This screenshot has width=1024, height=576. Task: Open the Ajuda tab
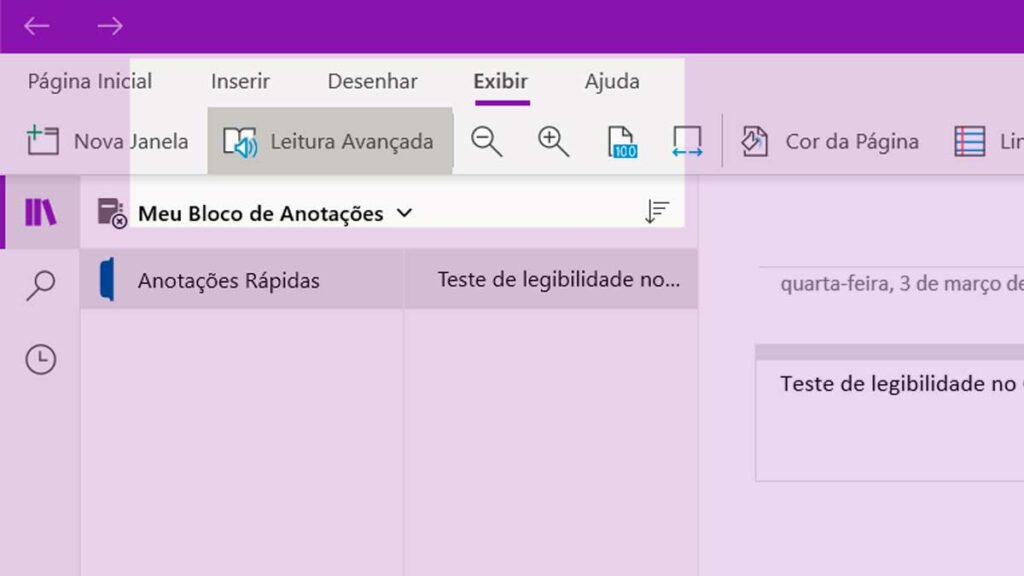coord(612,81)
